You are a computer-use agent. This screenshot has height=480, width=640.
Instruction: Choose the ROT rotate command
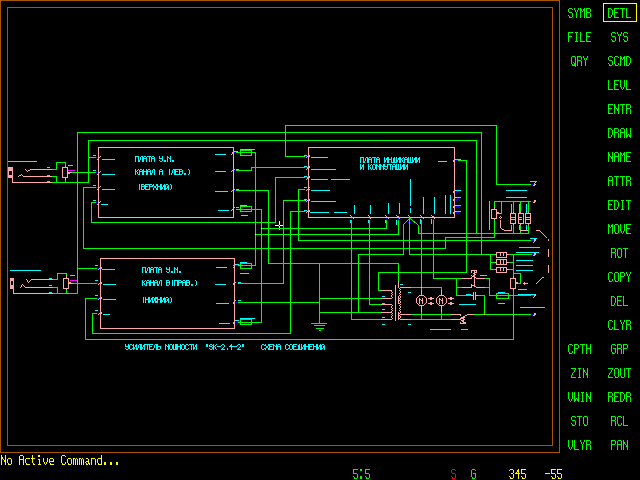619,253
